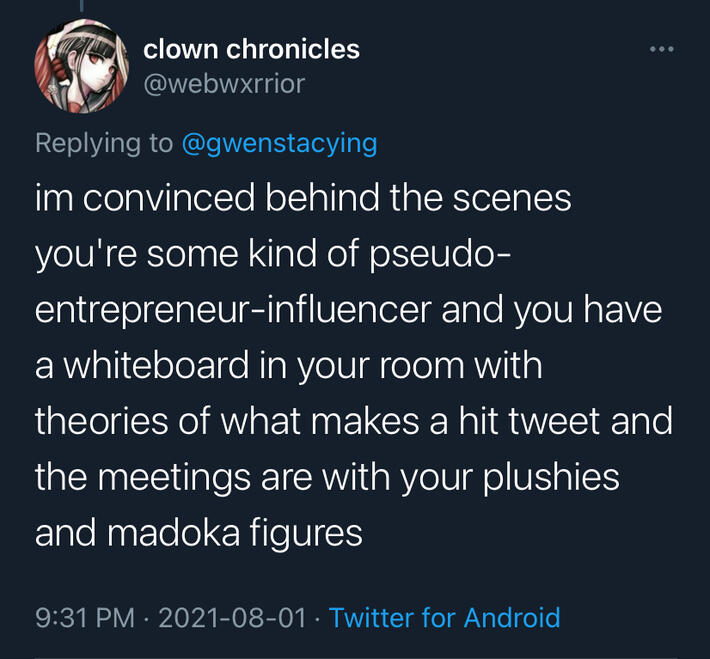The width and height of the screenshot is (710, 659).
Task: Click the 2021-08-01 tweet date
Action: click(x=232, y=617)
